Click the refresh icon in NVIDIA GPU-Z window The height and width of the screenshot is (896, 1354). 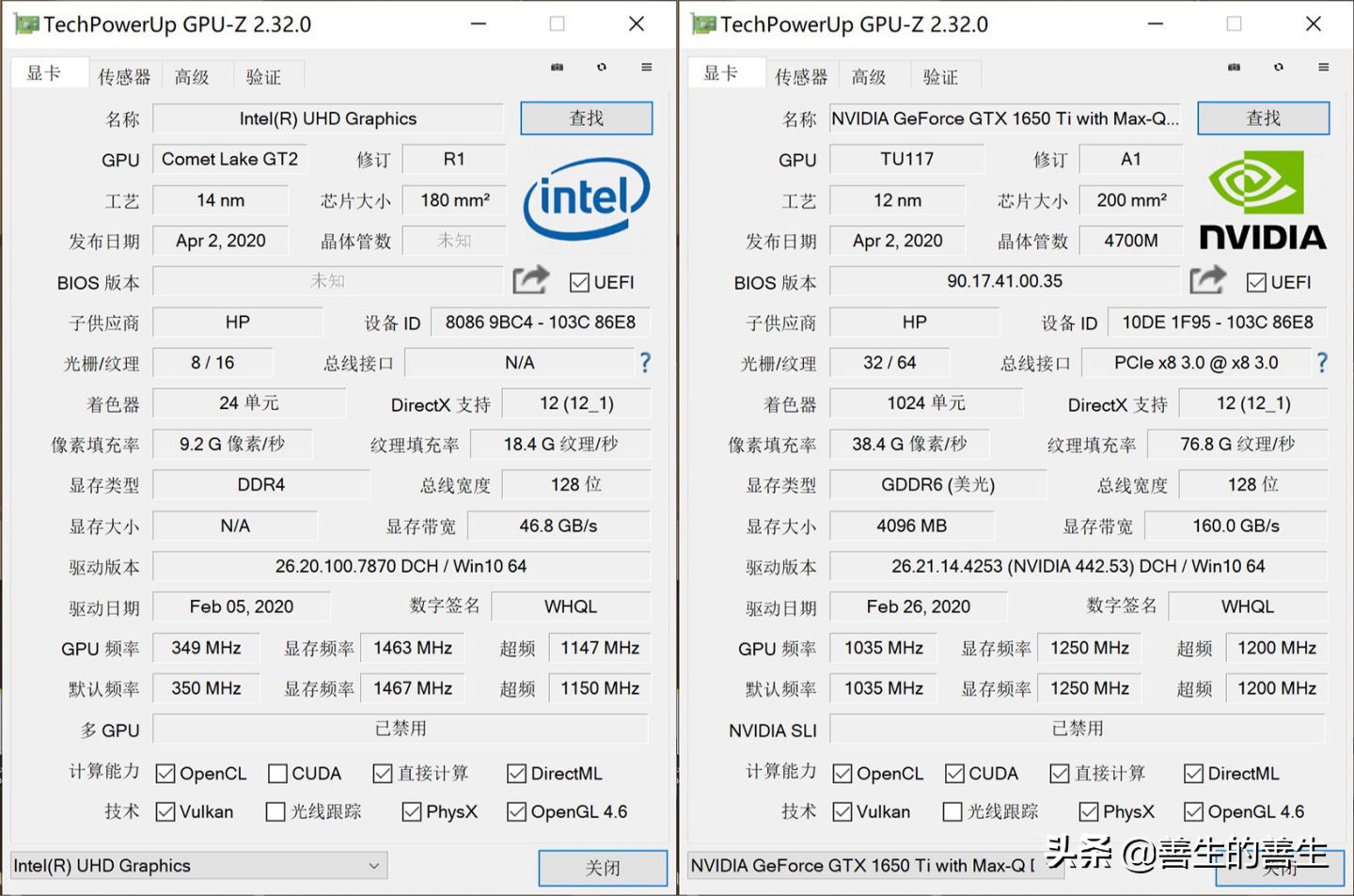coord(1279,67)
